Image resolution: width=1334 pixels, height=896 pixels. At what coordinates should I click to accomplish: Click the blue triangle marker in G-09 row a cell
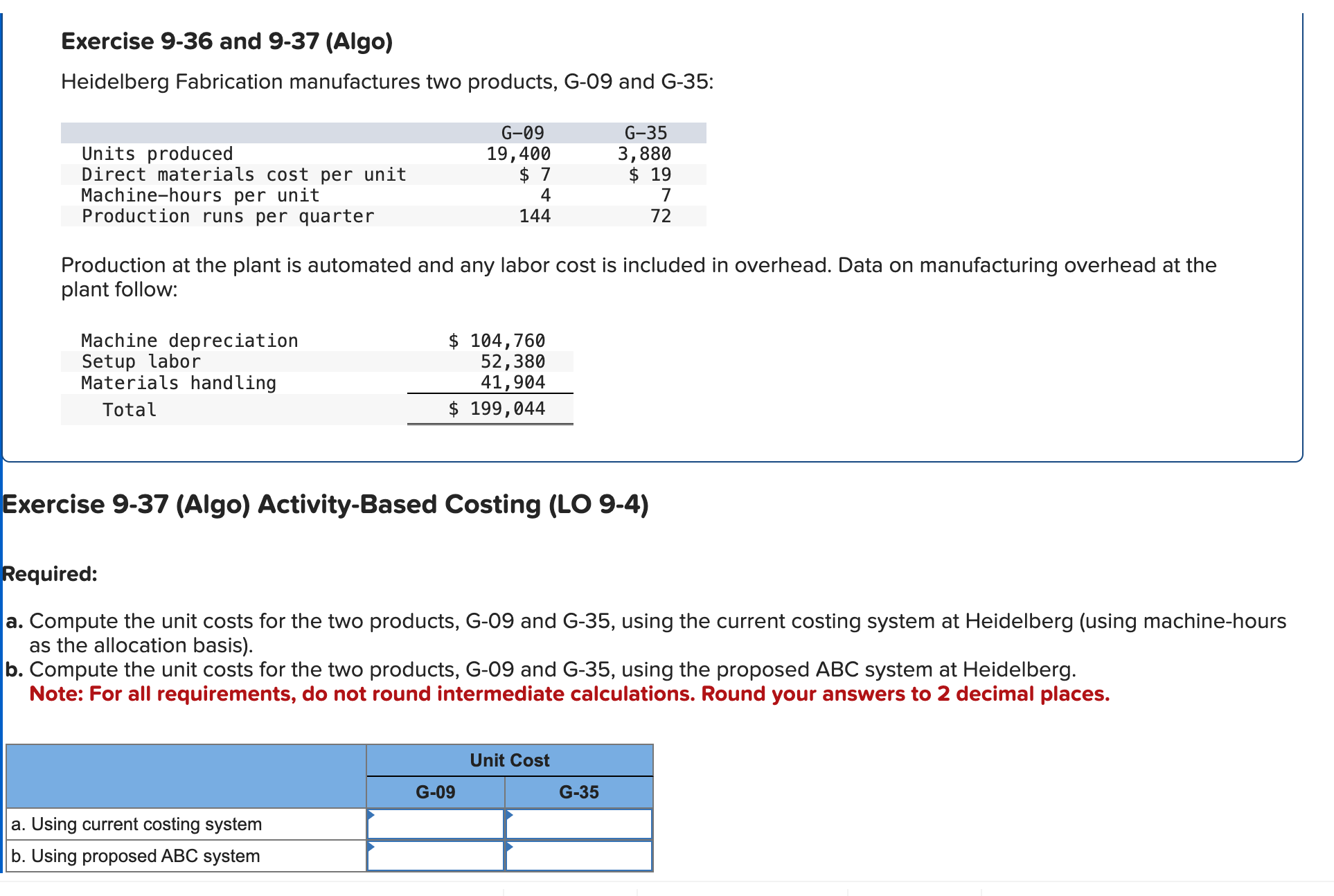point(372,816)
